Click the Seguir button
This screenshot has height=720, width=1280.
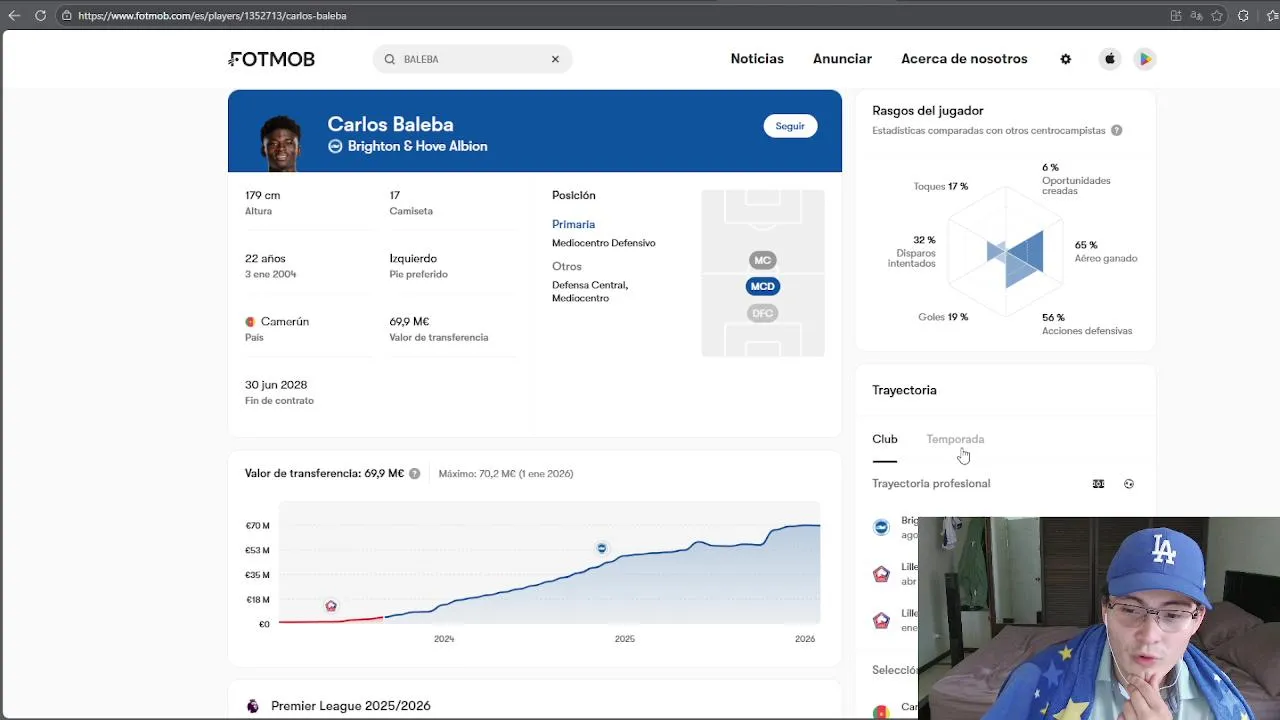point(790,126)
